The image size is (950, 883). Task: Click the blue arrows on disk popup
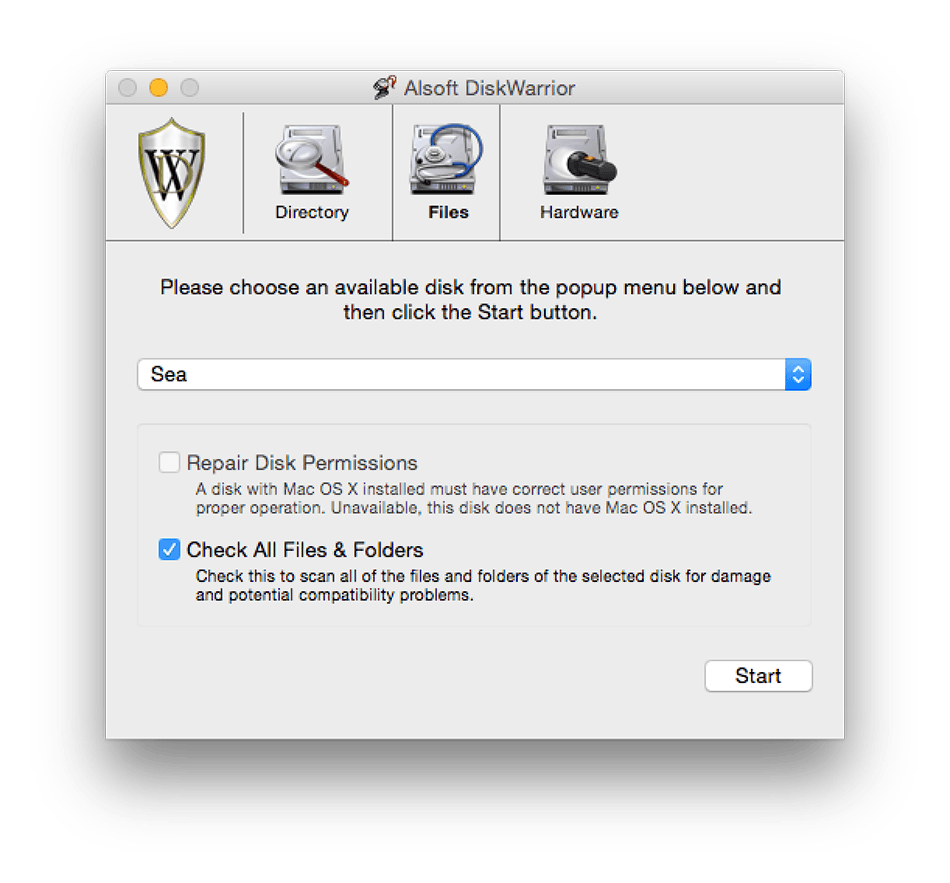click(798, 375)
